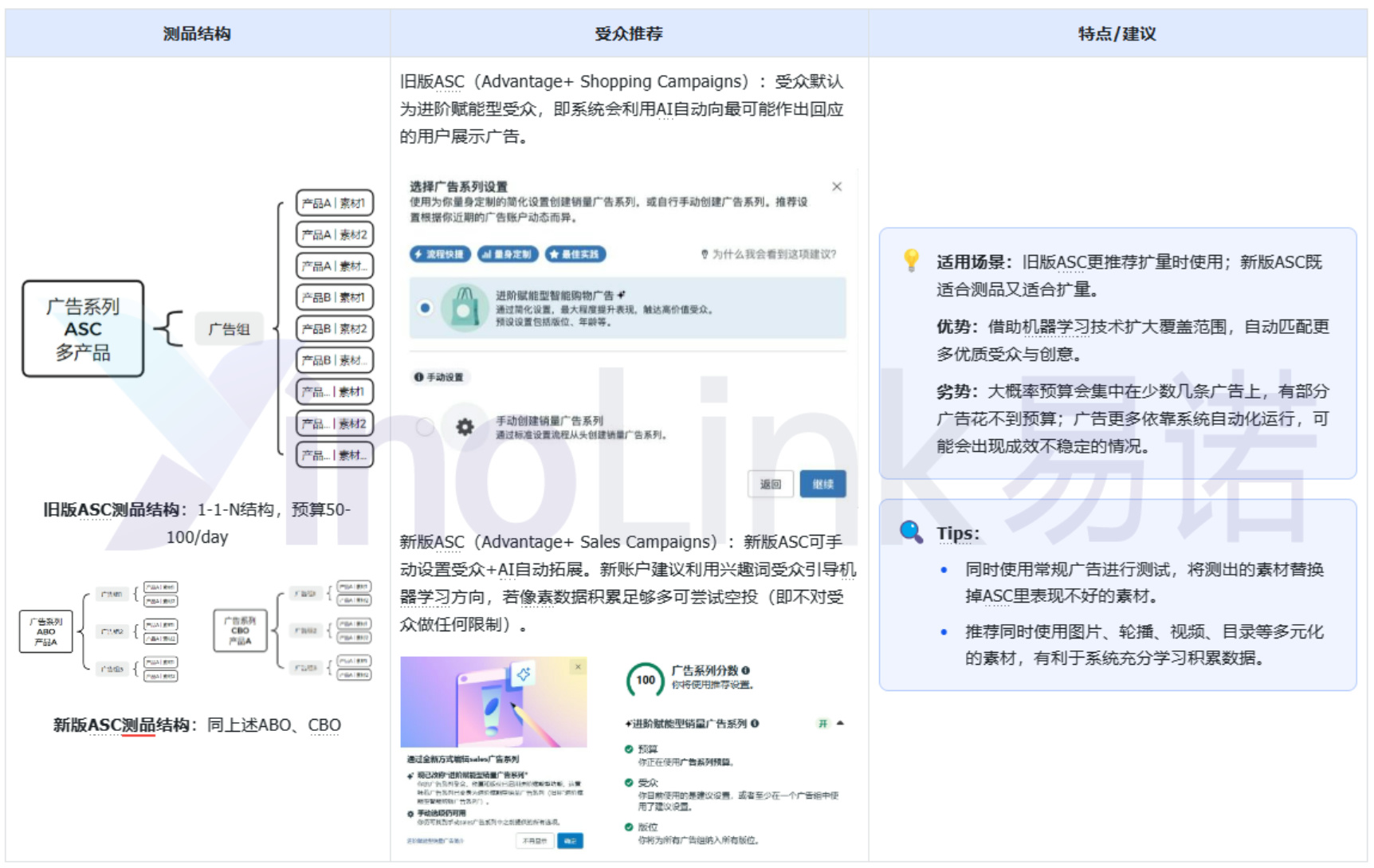Click the green check beside 版位

click(x=629, y=827)
